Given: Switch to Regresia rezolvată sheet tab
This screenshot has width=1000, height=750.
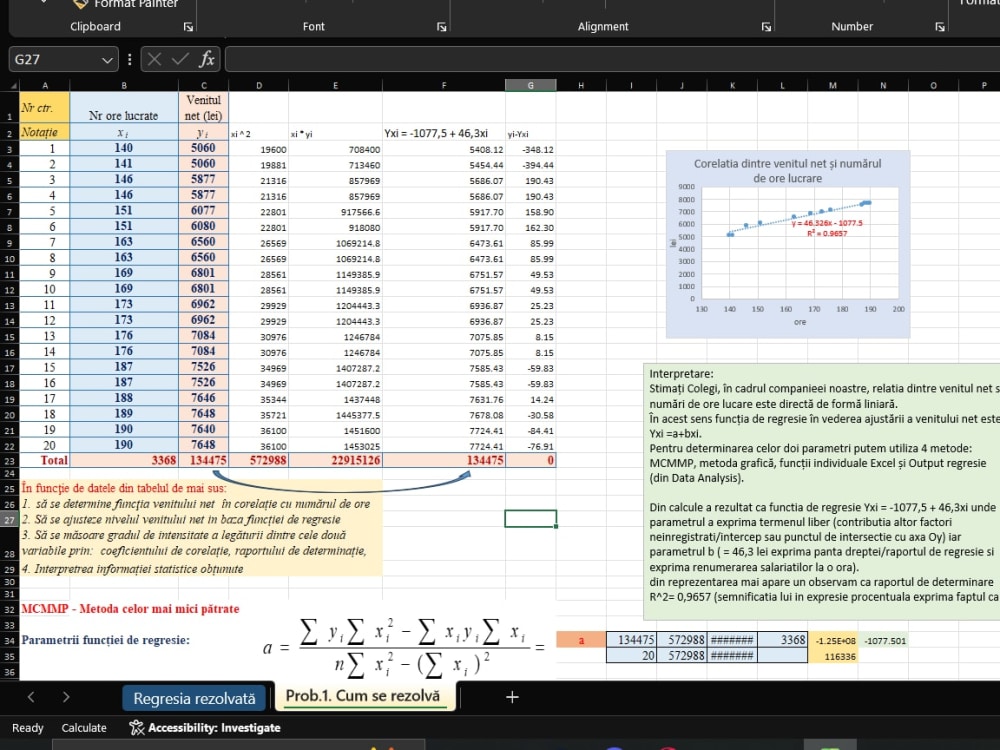Looking at the screenshot, I should 194,698.
